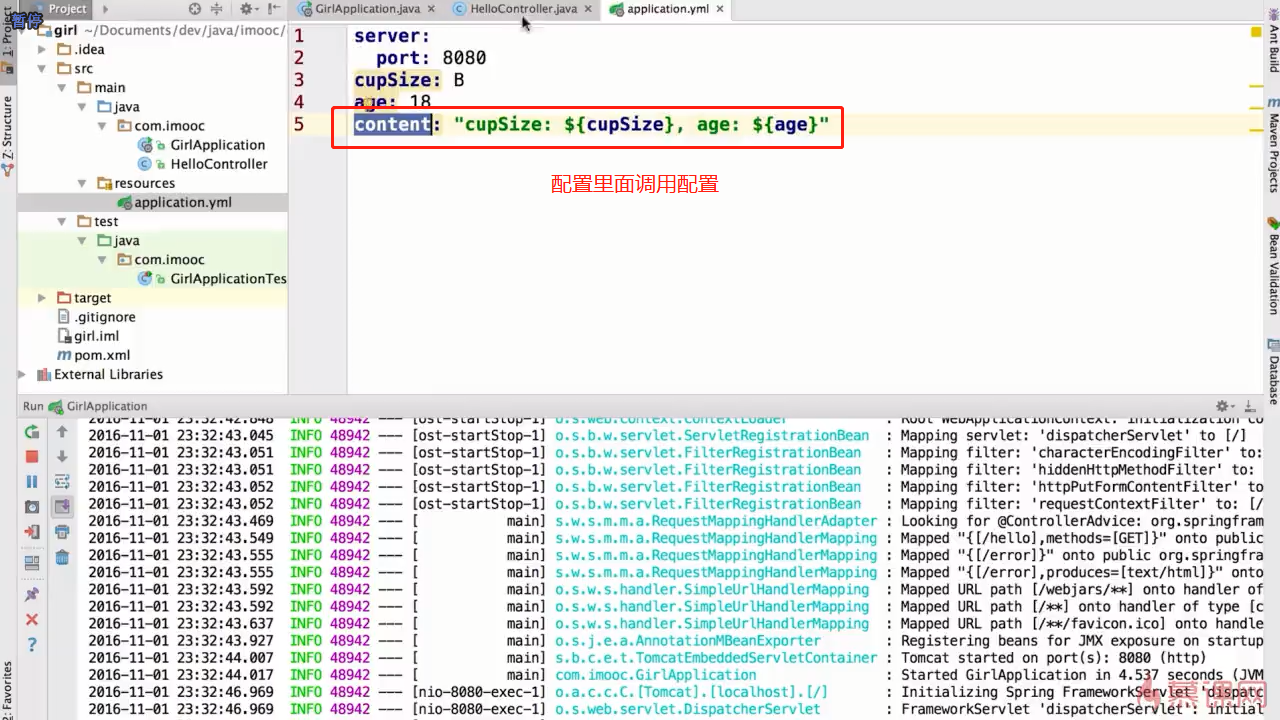Open Maven Projects tool window
The image size is (1280, 720).
point(1273,145)
